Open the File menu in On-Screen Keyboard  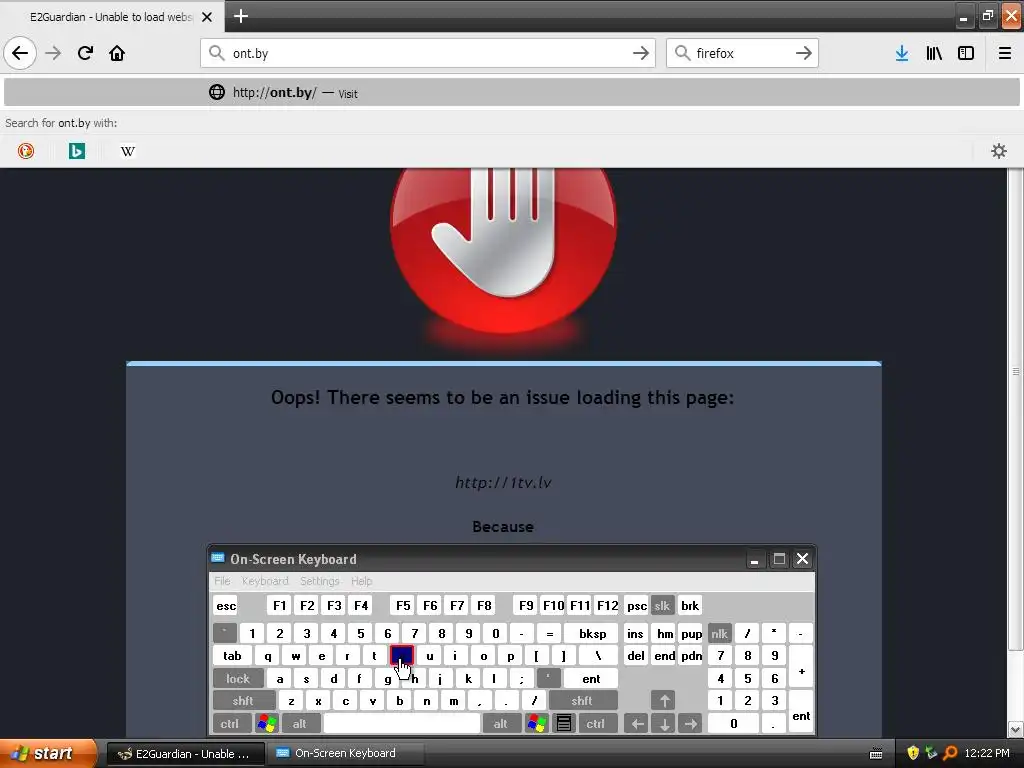tap(222, 581)
